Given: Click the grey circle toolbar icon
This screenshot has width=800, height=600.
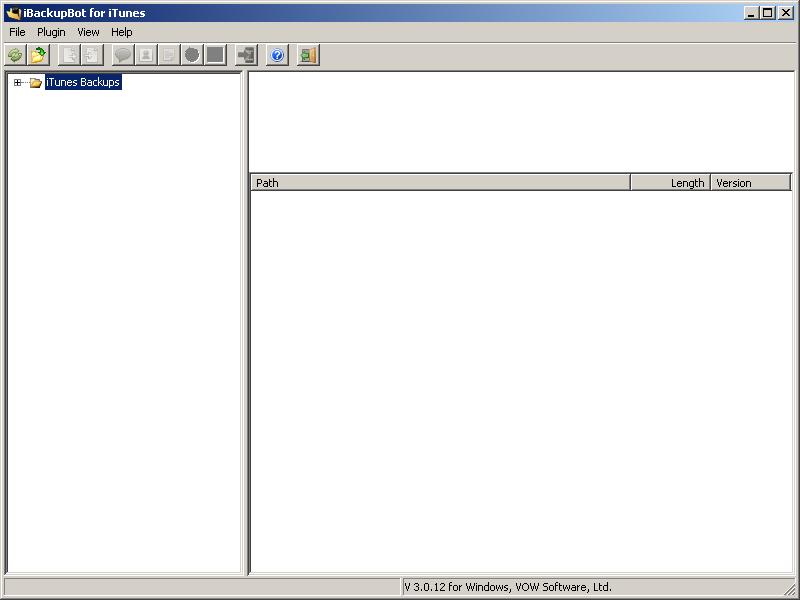Looking at the screenshot, I should tap(192, 55).
